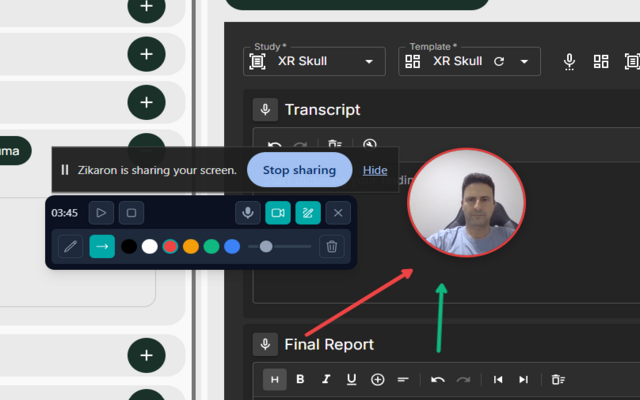640x400 pixels.
Task: Select the arrow drawing tool
Action: point(102,247)
